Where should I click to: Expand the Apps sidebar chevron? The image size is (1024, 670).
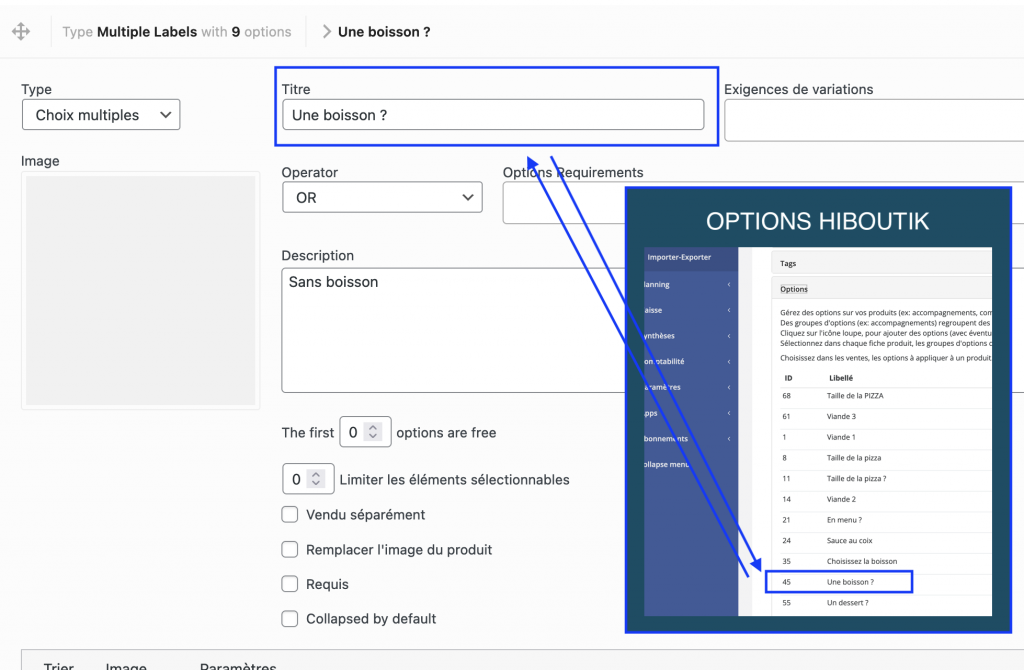[x=729, y=413]
